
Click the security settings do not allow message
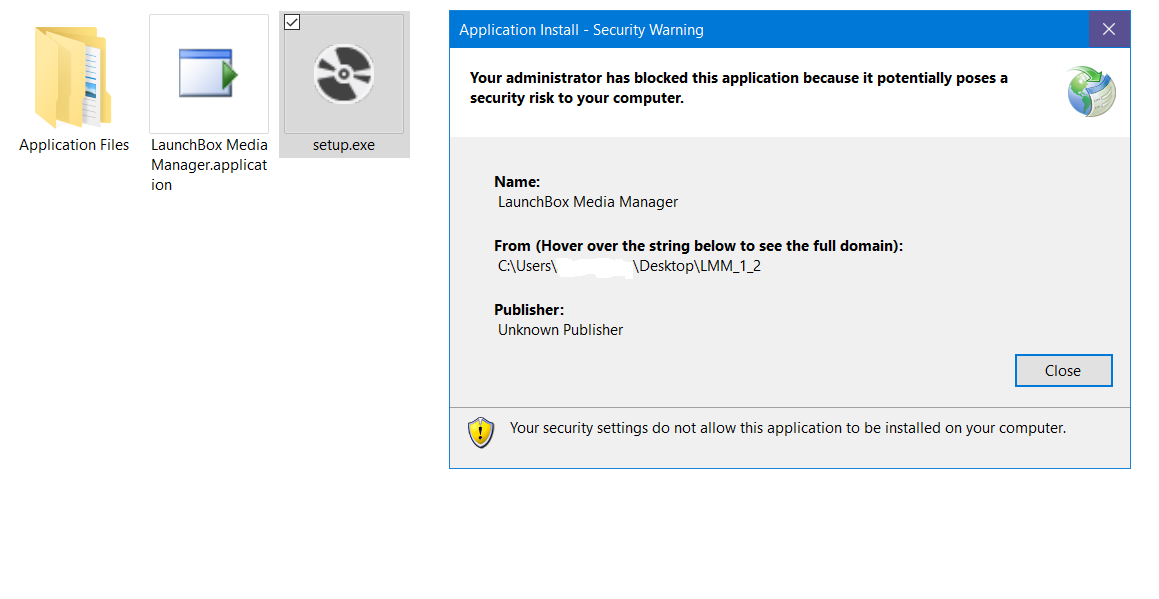tap(788, 428)
